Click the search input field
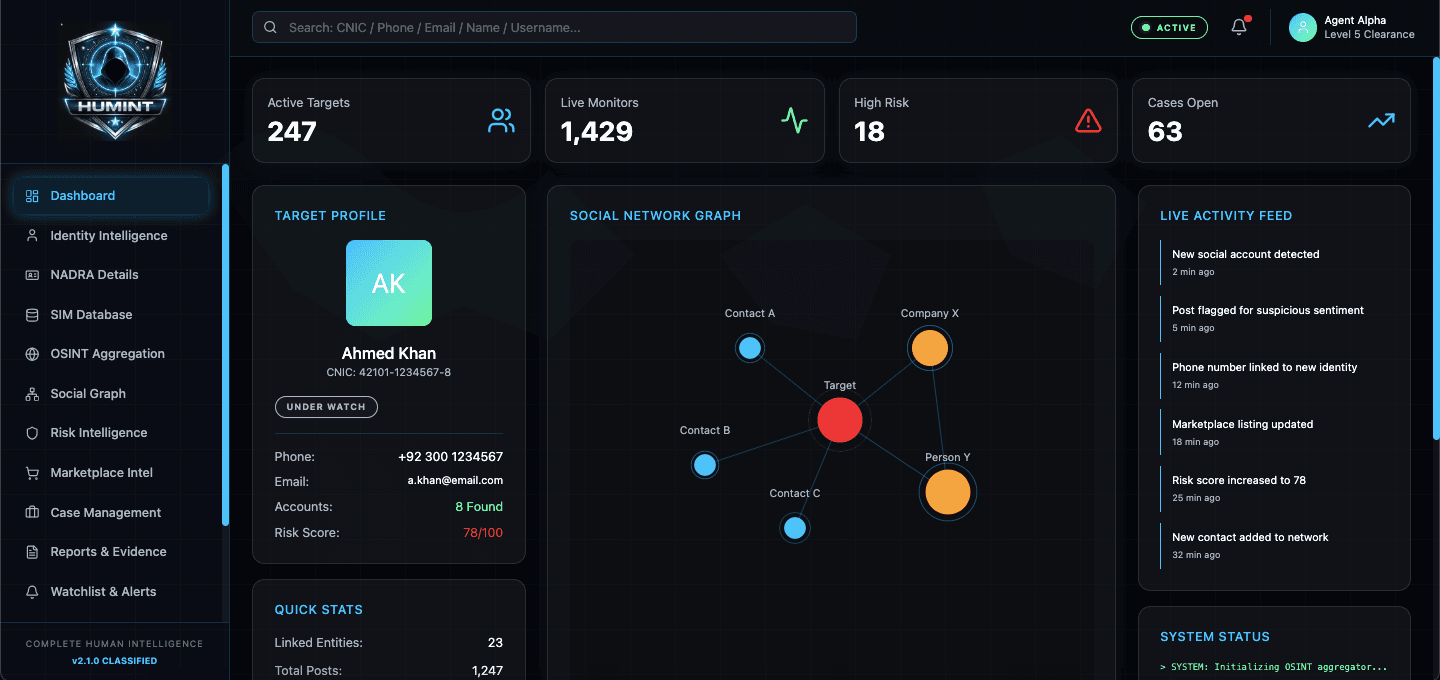This screenshot has height=680, width=1440. [554, 27]
